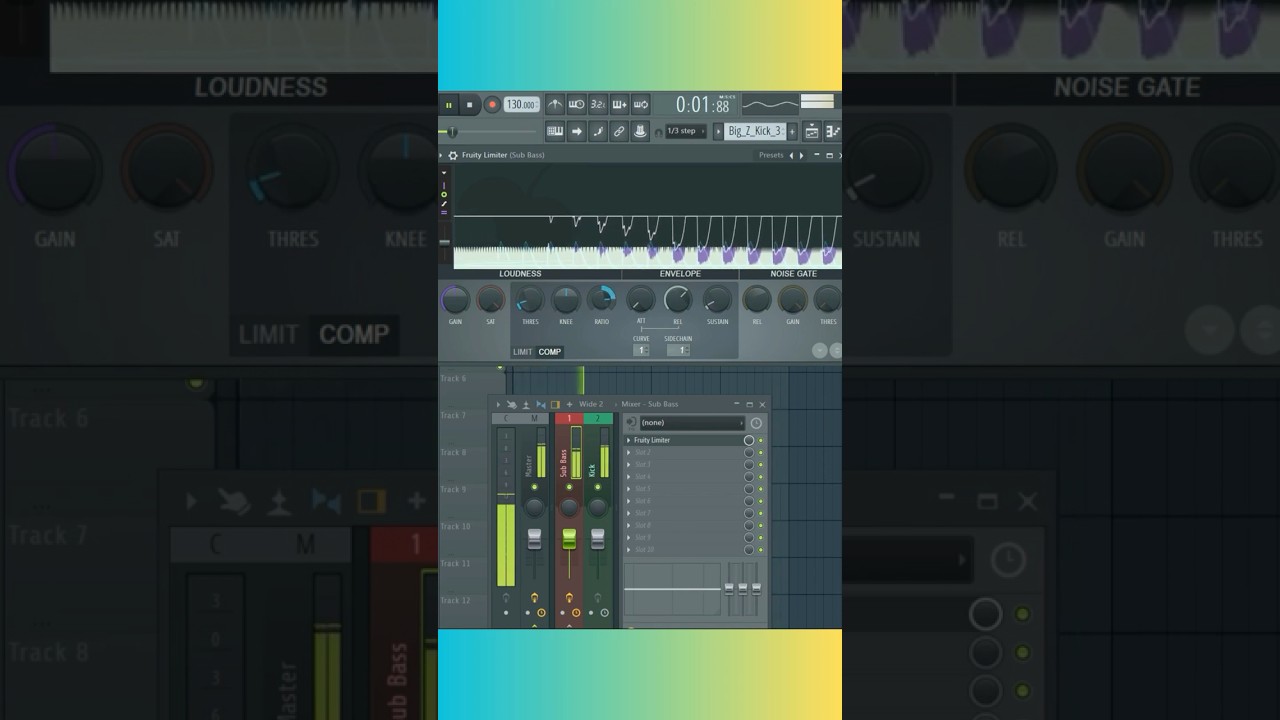Open pattern menu arrow left of Big_Z_Kick_3

click(718, 131)
